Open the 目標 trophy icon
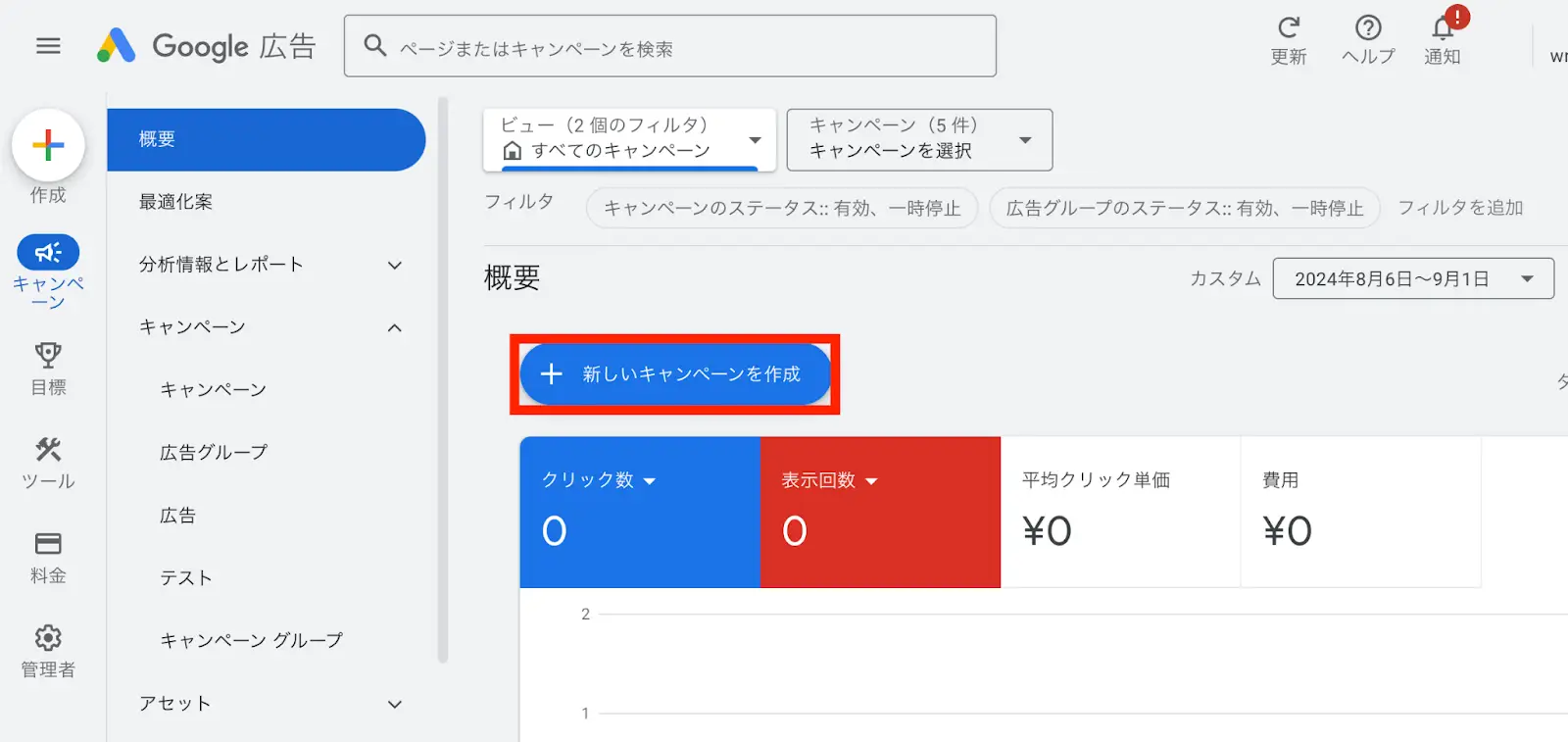 [48, 354]
